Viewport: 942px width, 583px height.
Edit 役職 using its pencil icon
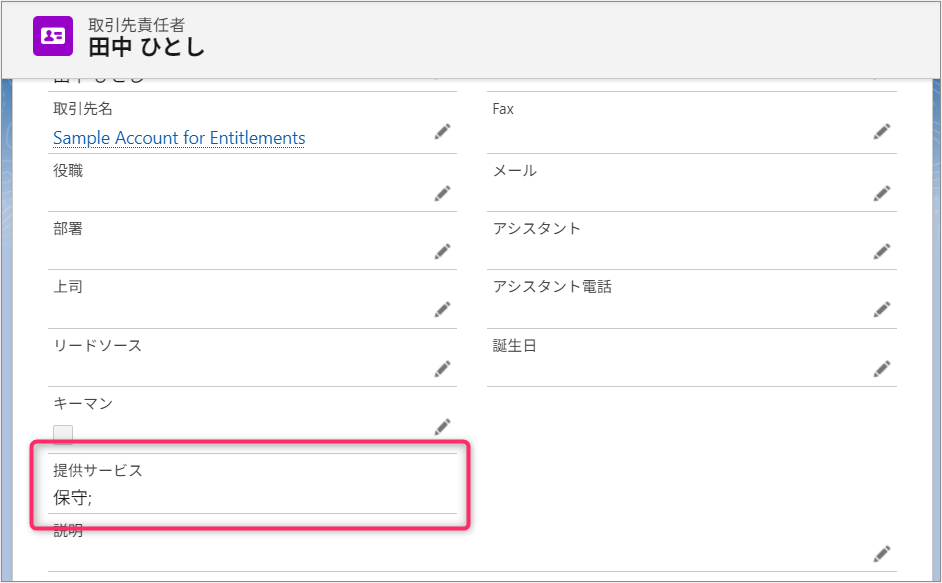coord(442,193)
